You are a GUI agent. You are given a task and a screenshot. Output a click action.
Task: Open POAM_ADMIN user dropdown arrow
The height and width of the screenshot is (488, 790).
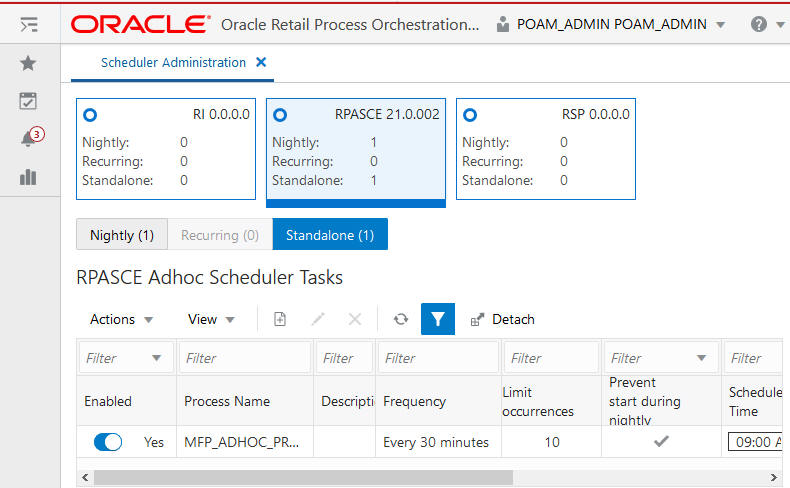point(720,25)
